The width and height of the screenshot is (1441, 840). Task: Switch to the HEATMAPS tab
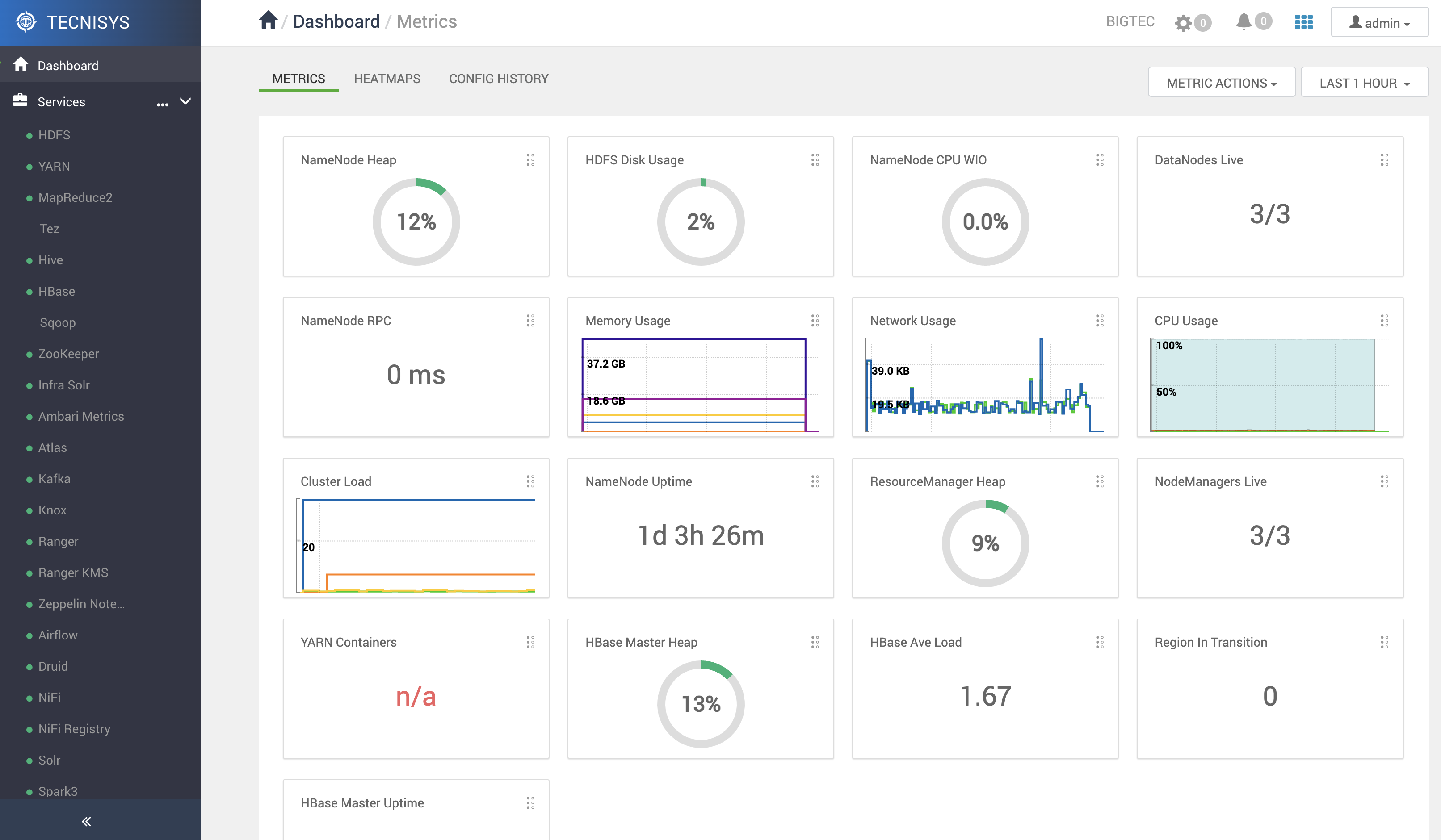click(x=387, y=78)
